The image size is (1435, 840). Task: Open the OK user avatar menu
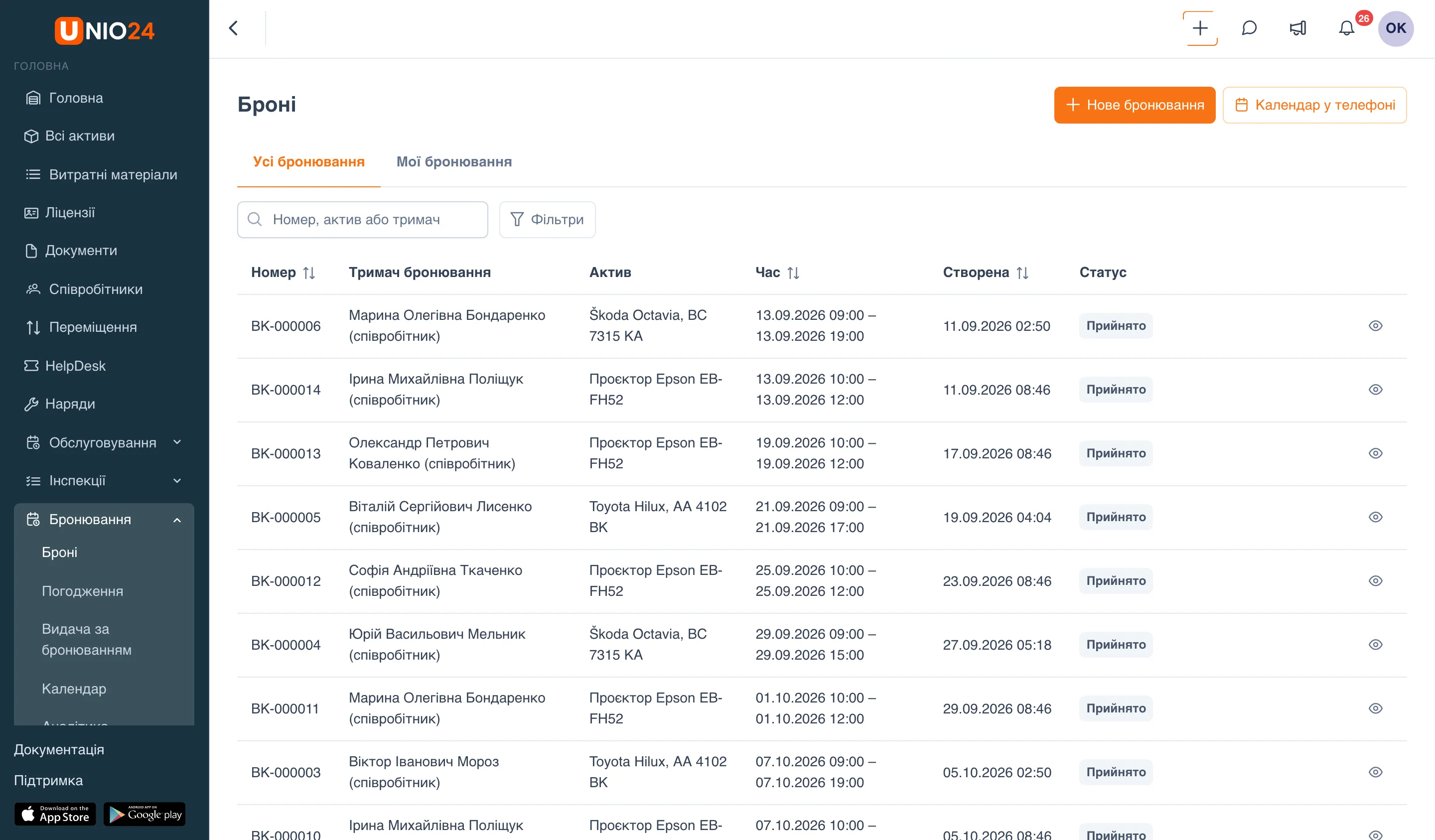(1396, 28)
